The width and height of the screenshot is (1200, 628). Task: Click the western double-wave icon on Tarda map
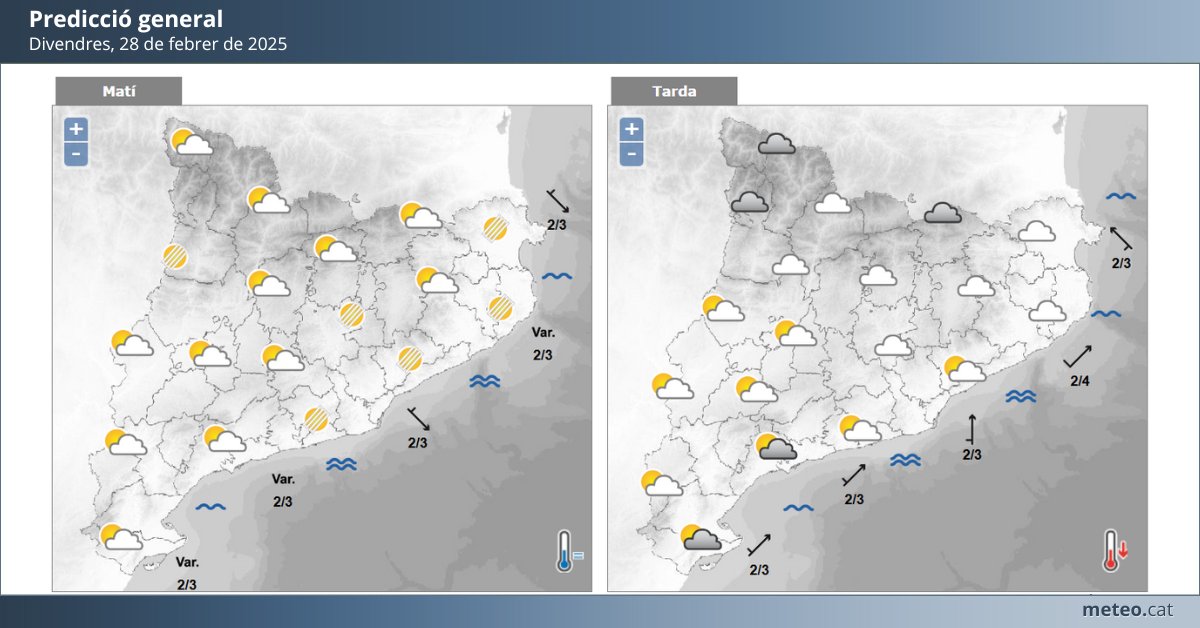click(x=905, y=460)
